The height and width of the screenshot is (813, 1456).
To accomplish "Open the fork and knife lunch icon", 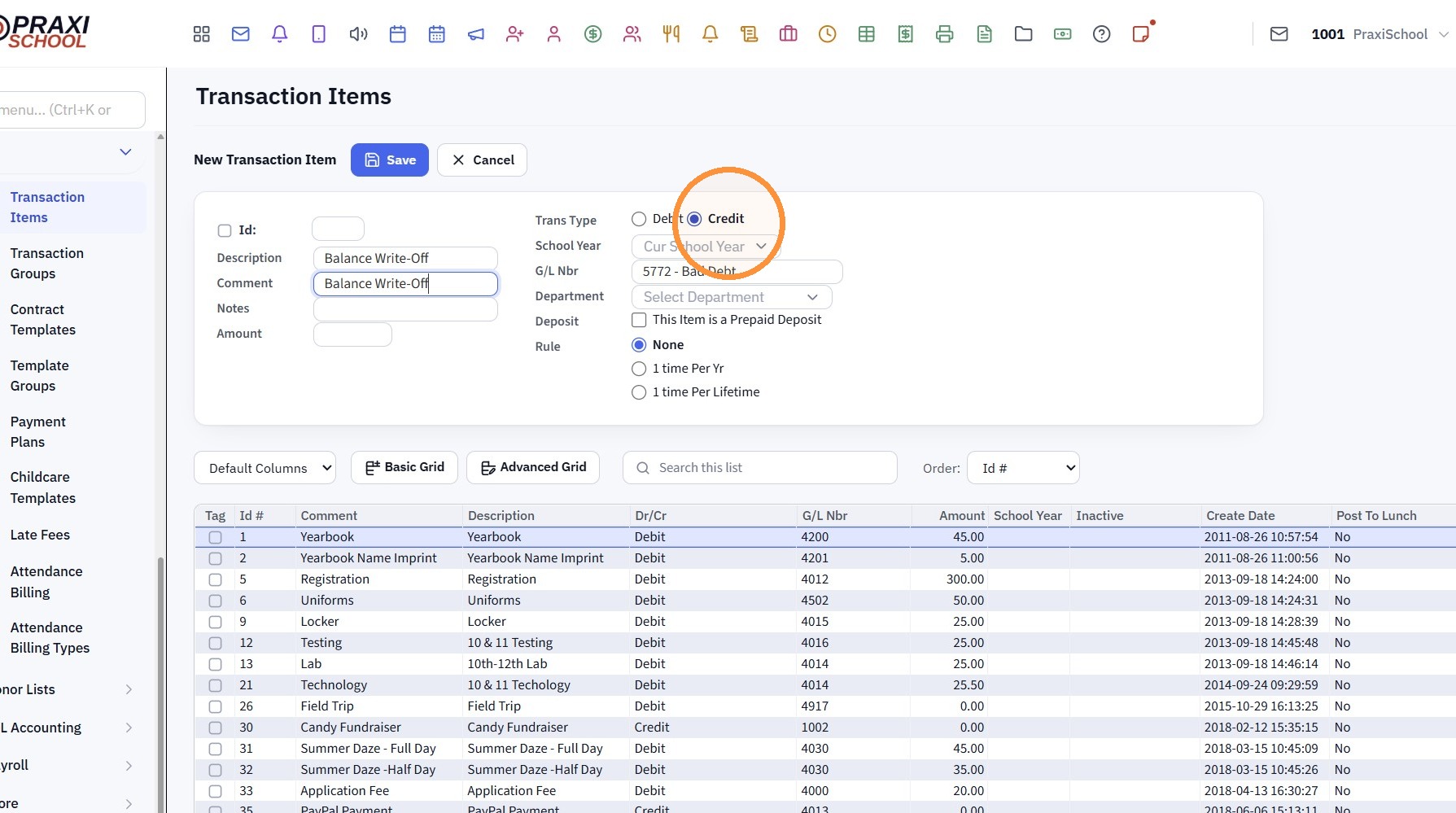I will (671, 34).
